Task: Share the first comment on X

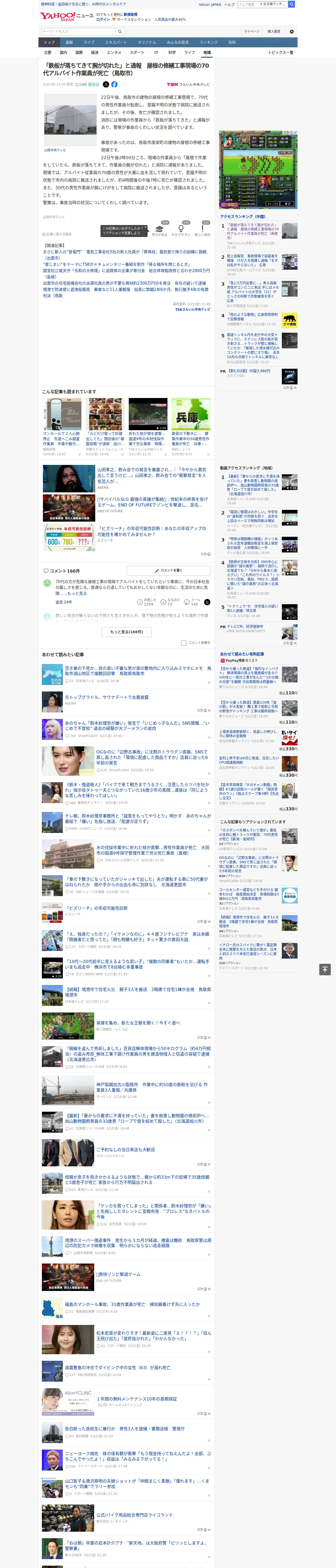Action: tap(207, 602)
